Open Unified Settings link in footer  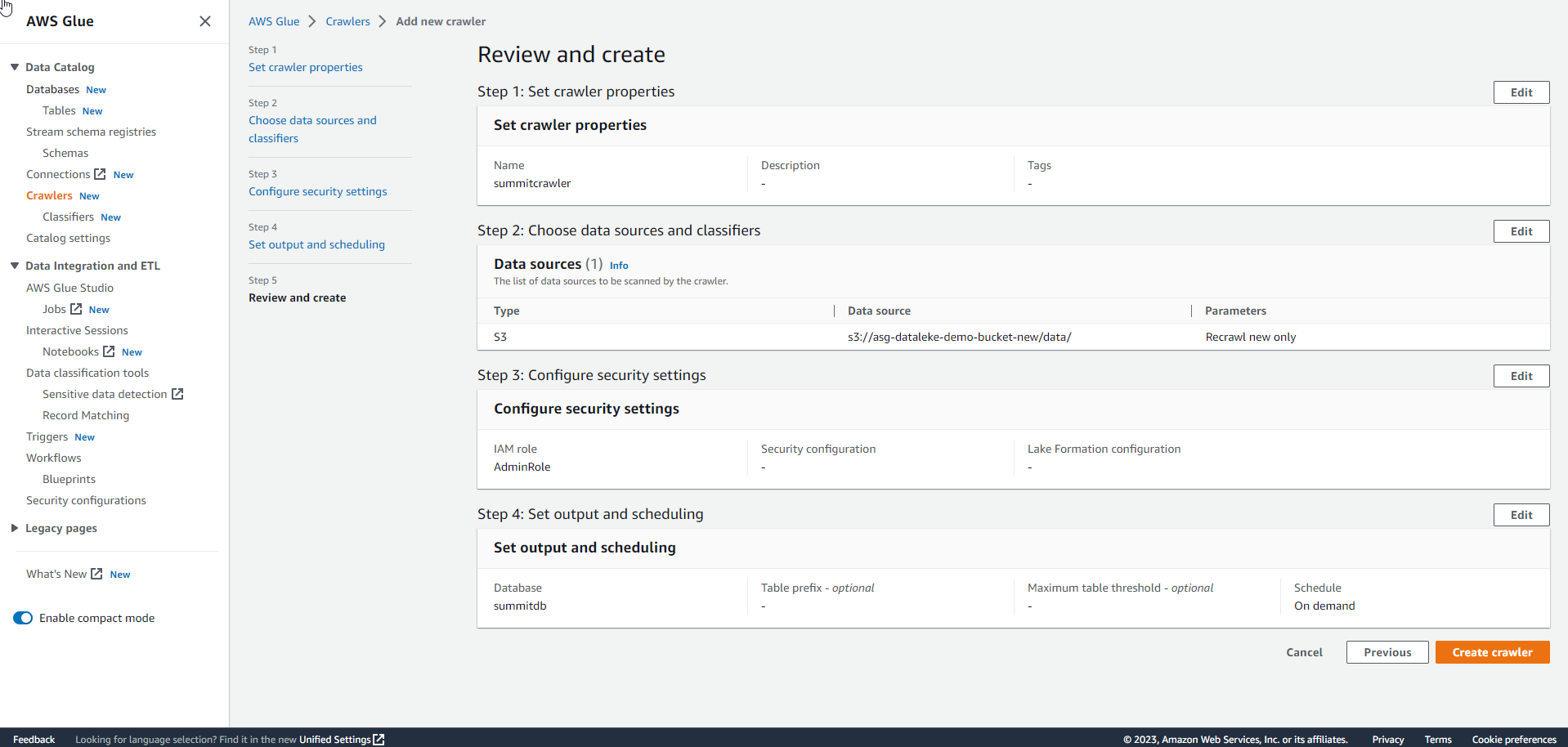coord(334,739)
